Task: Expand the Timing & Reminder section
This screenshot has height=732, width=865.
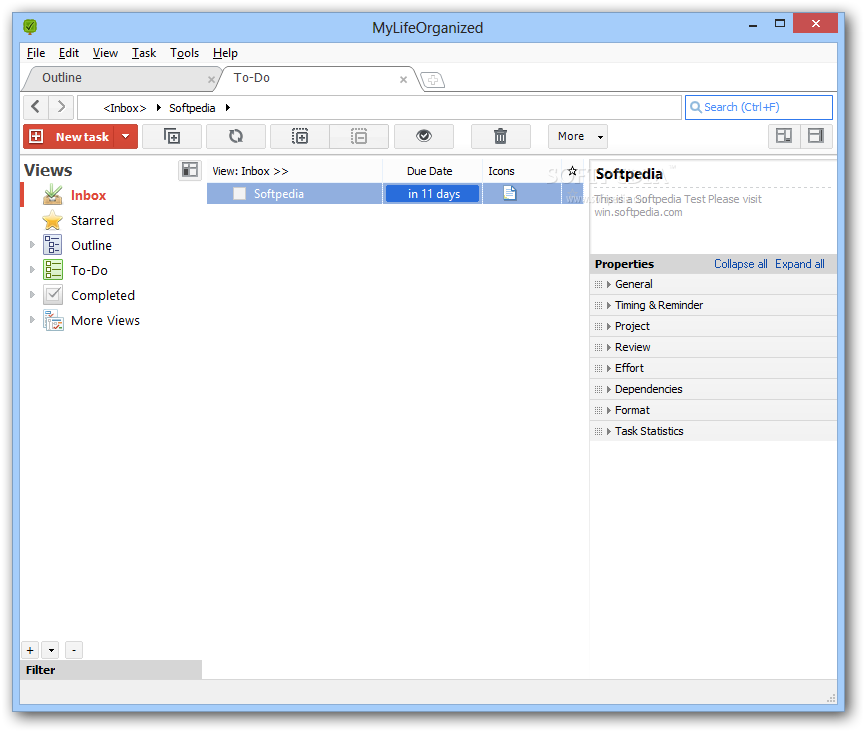Action: 713,305
